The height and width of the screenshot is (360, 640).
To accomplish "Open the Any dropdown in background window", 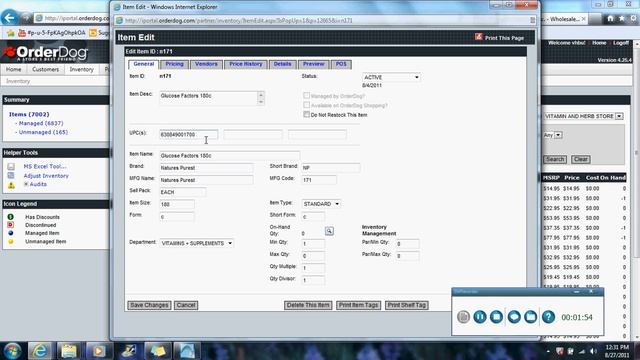I will point(553,135).
